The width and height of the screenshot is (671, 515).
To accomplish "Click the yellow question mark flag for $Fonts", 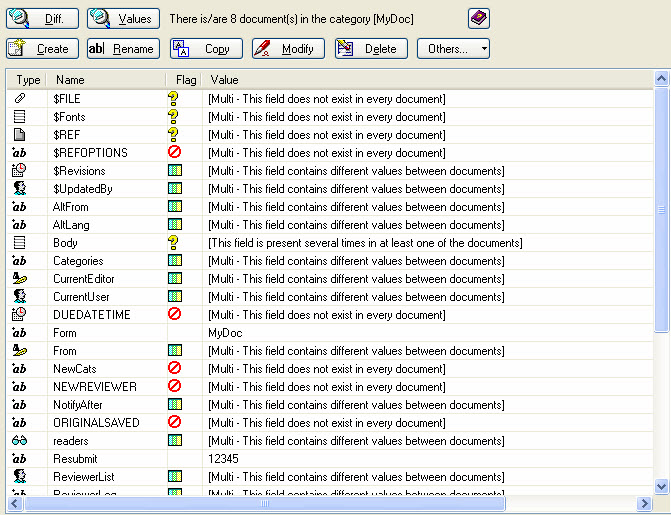I will point(174,117).
